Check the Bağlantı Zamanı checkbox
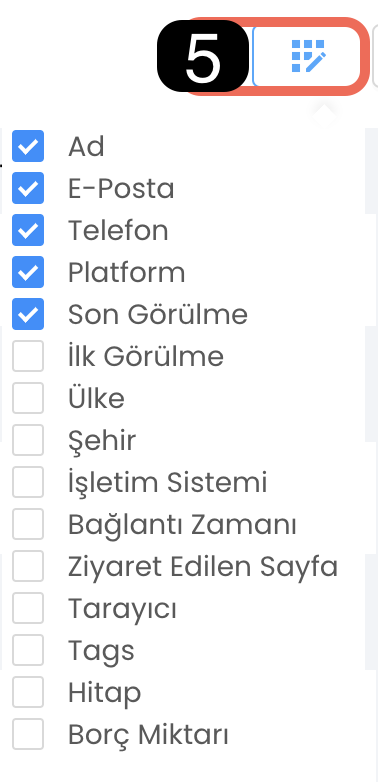378x782 pixels. pos(28,523)
